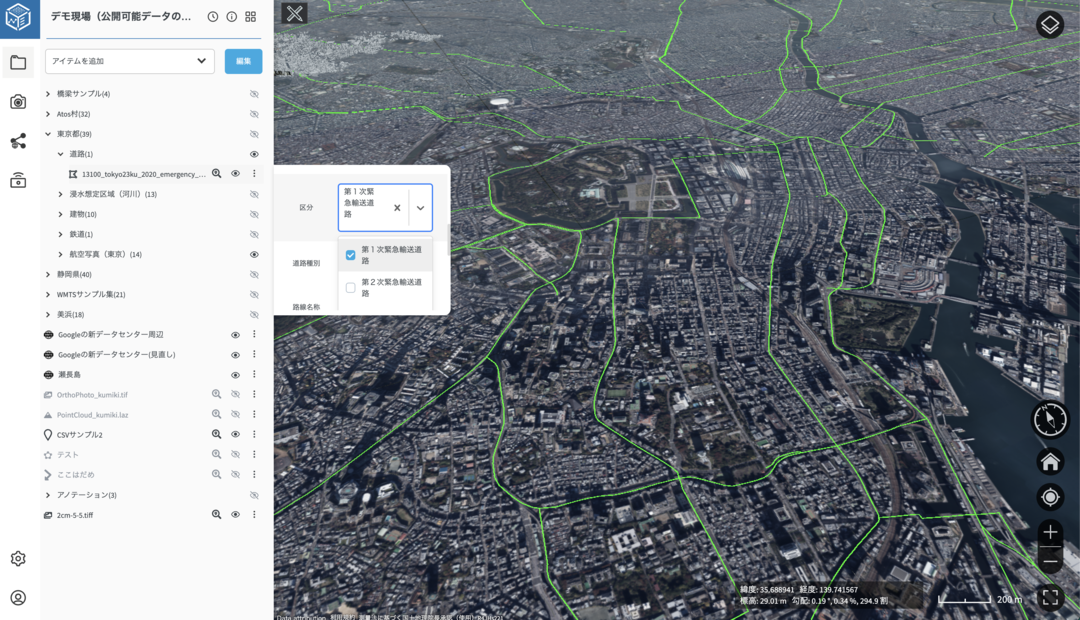Expand the 静岡県 folder

coord(48,274)
